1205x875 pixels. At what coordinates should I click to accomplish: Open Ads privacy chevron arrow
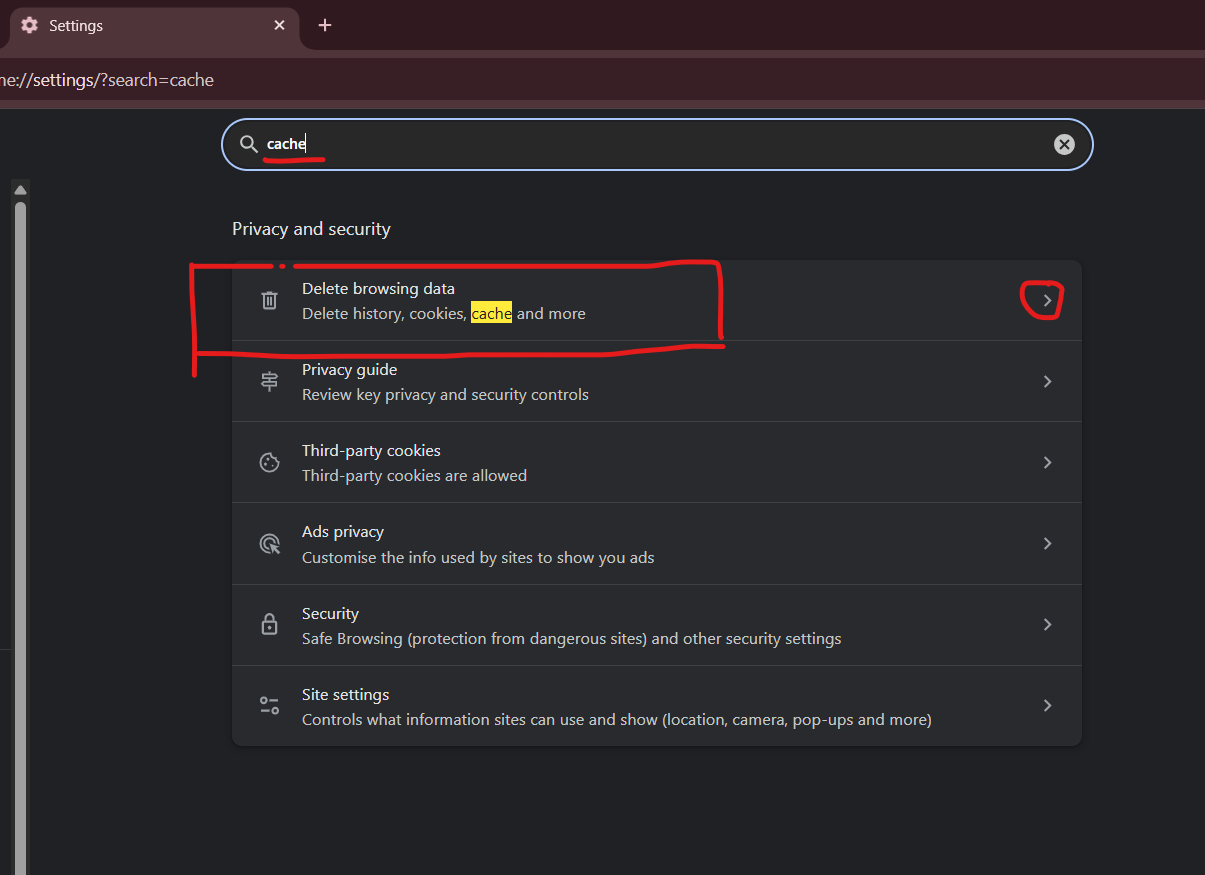(x=1047, y=543)
